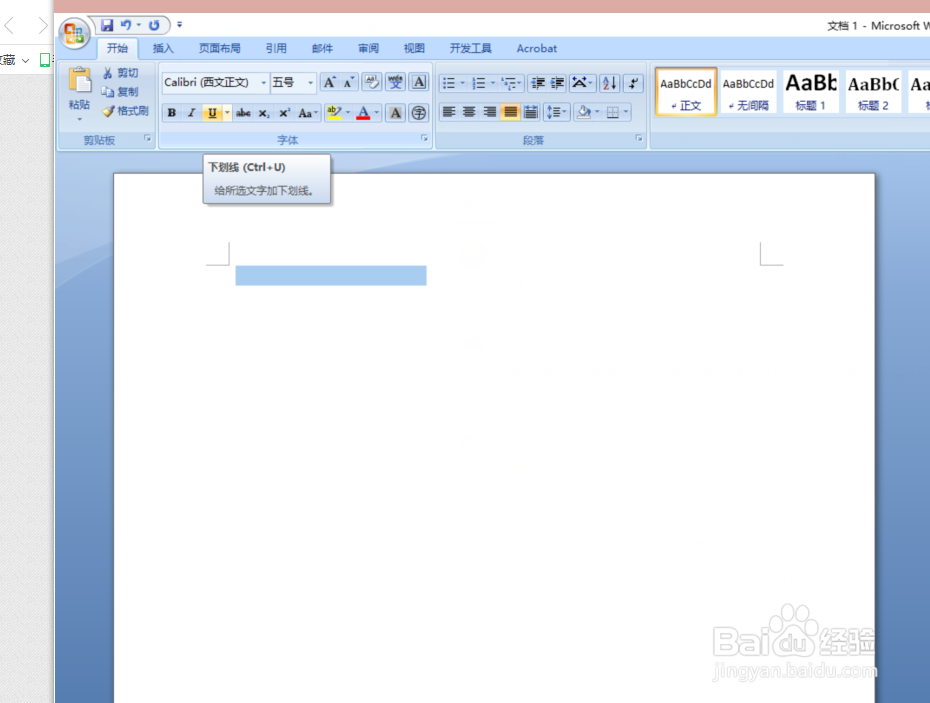Open the dropdown arrow under 粘贴

tap(79, 119)
